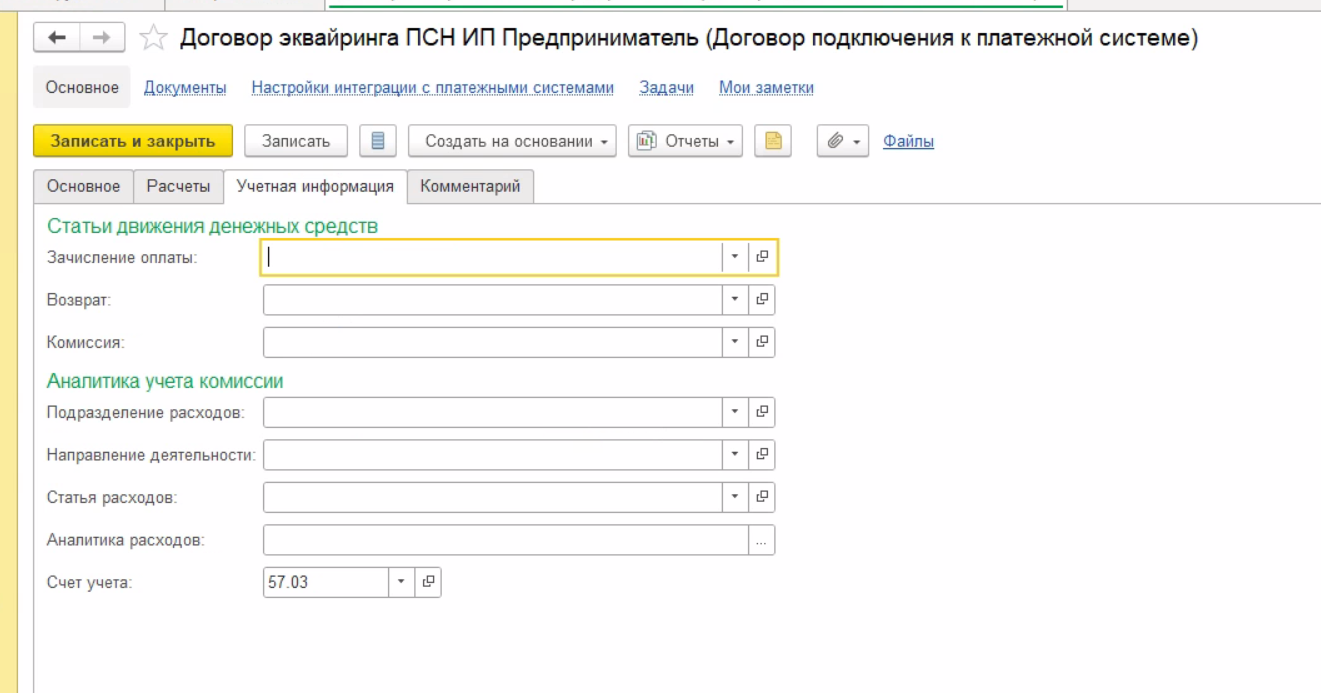
Task: Click the back navigation arrow
Action: point(58,38)
